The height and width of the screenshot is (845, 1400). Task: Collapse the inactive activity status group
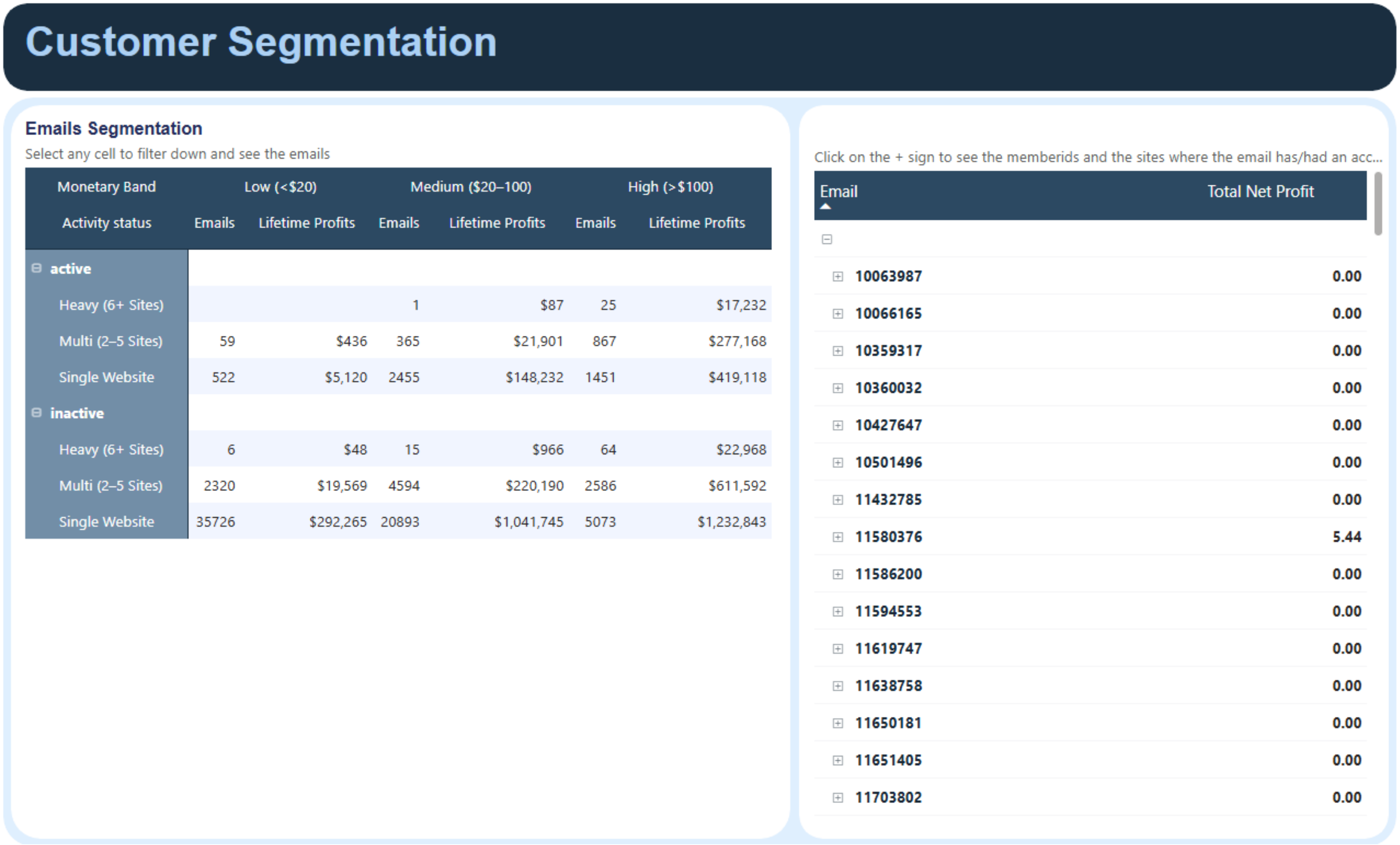point(36,413)
